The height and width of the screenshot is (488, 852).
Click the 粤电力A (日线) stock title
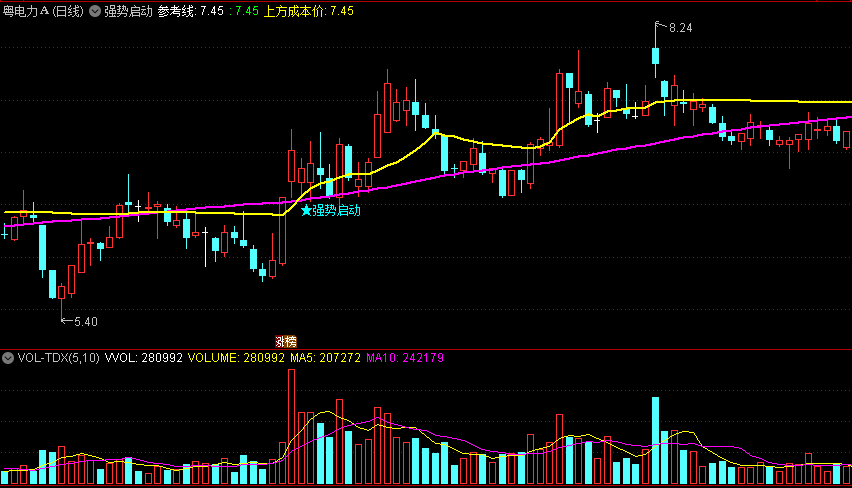point(43,11)
